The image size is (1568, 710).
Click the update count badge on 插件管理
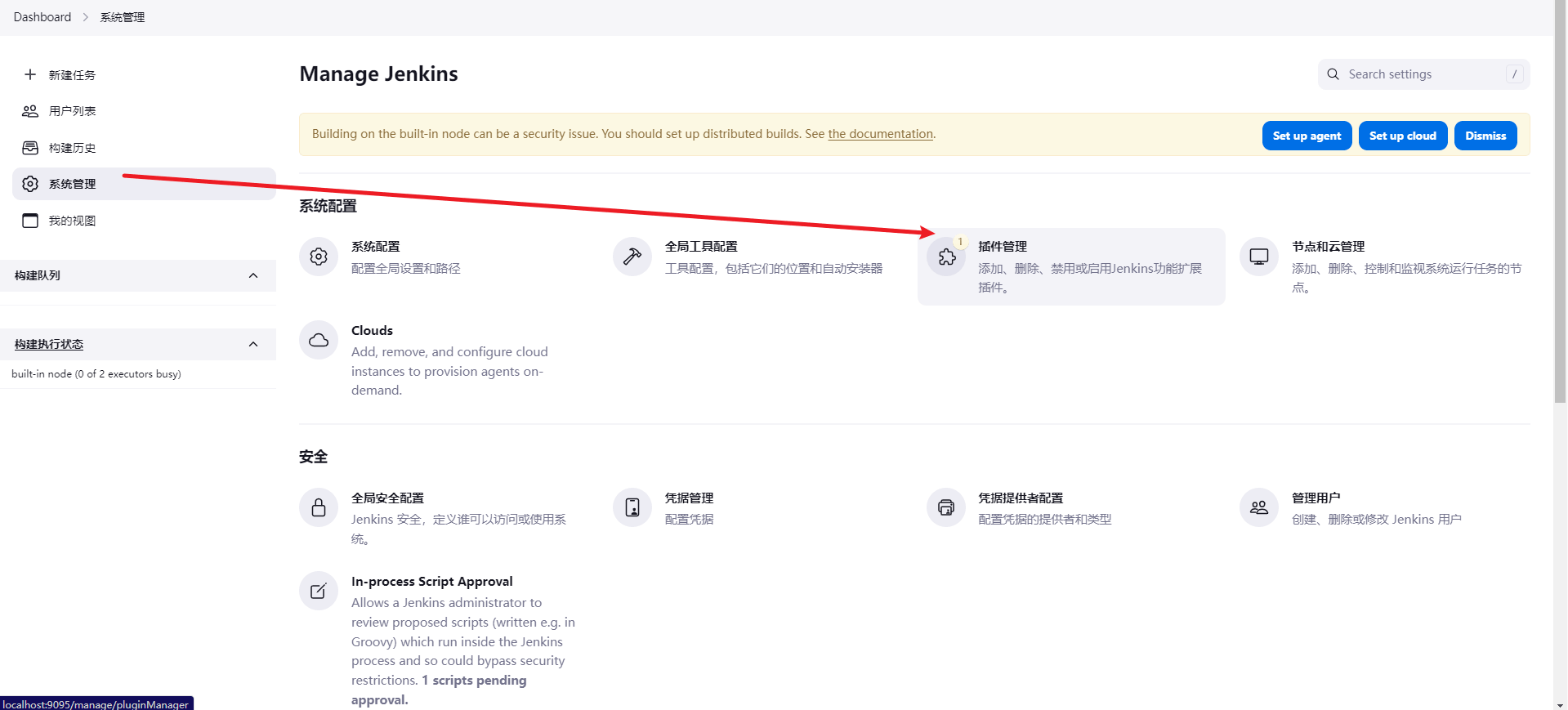coord(960,242)
